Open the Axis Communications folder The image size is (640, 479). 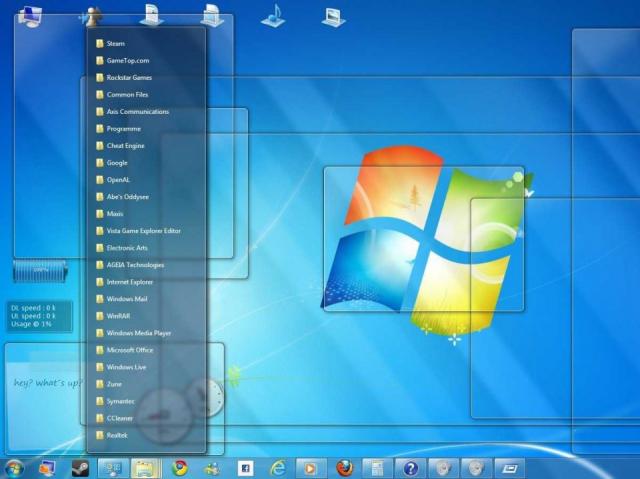tap(133, 112)
